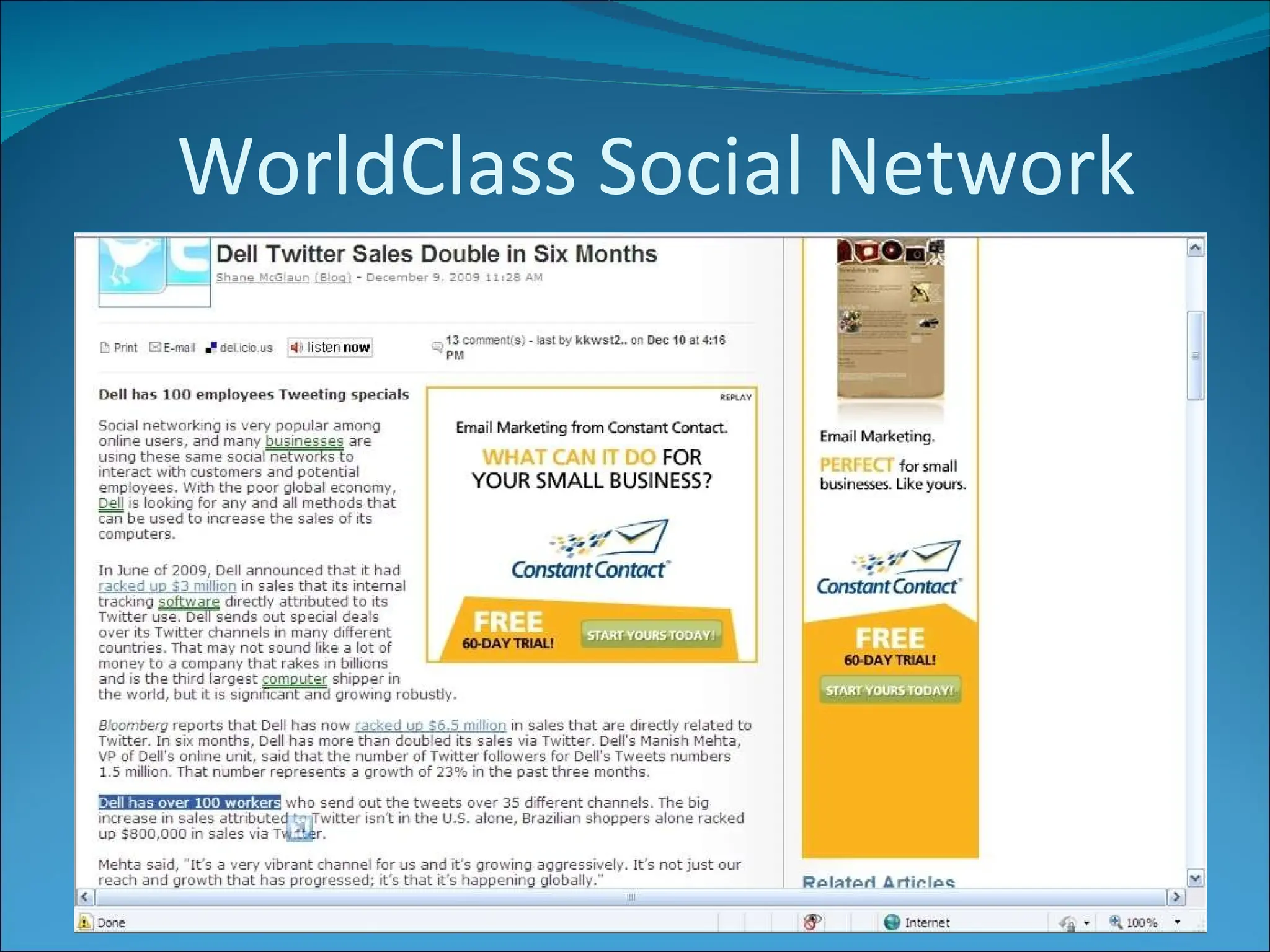Click the Twitter bird article thumbnail
1270x952 pixels.
[154, 272]
